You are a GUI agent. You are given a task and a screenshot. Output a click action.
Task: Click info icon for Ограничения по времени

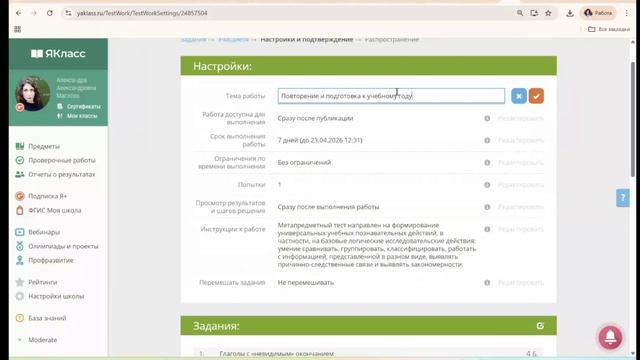click(487, 162)
